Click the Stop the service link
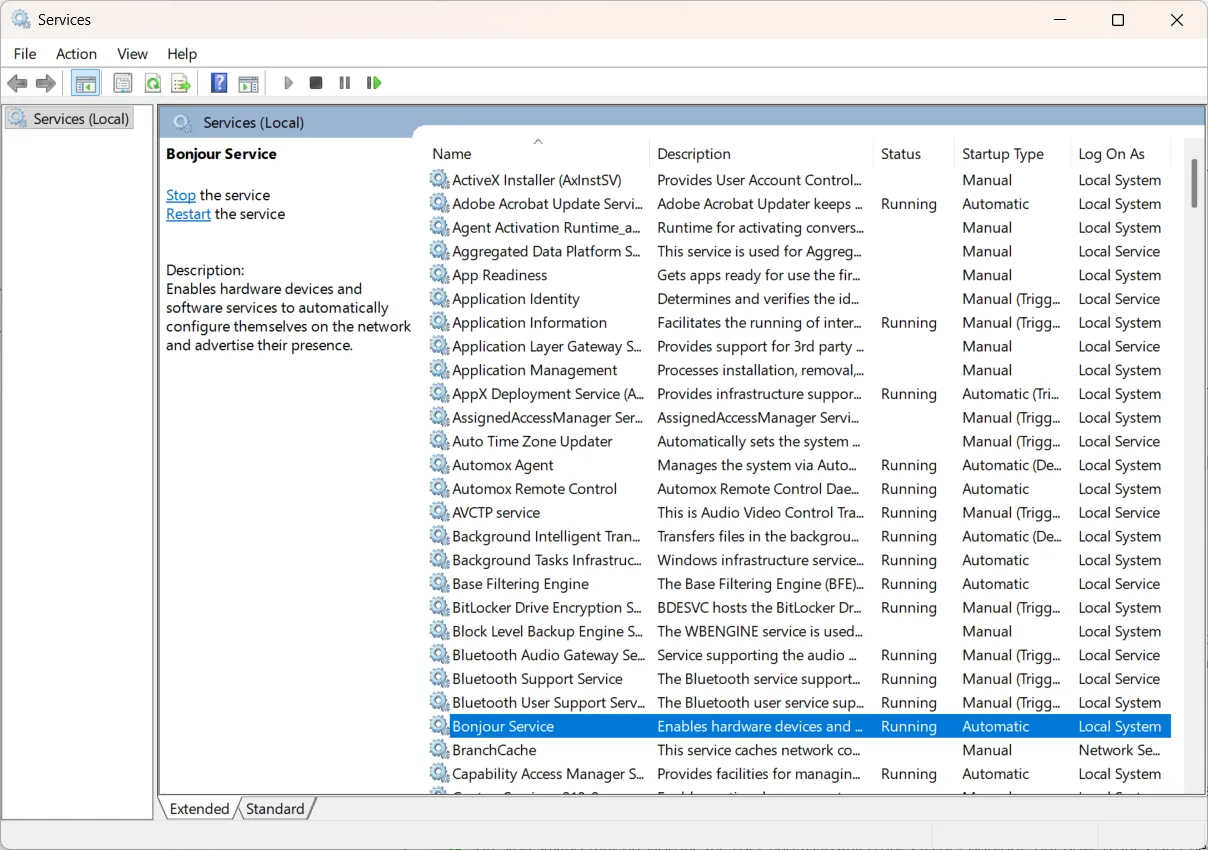 (181, 195)
